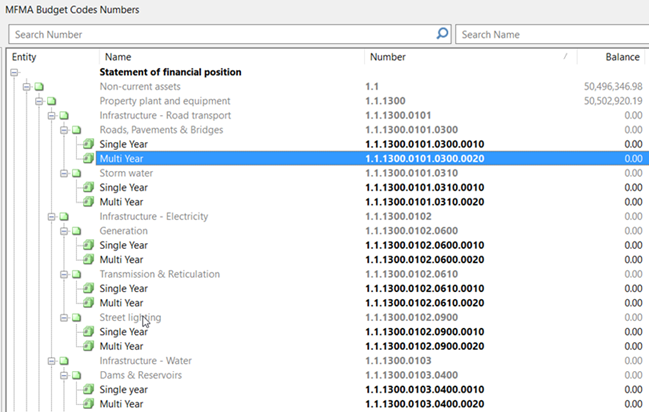The image size is (649, 412).
Task: Click the Balance column header
Action: (622, 57)
